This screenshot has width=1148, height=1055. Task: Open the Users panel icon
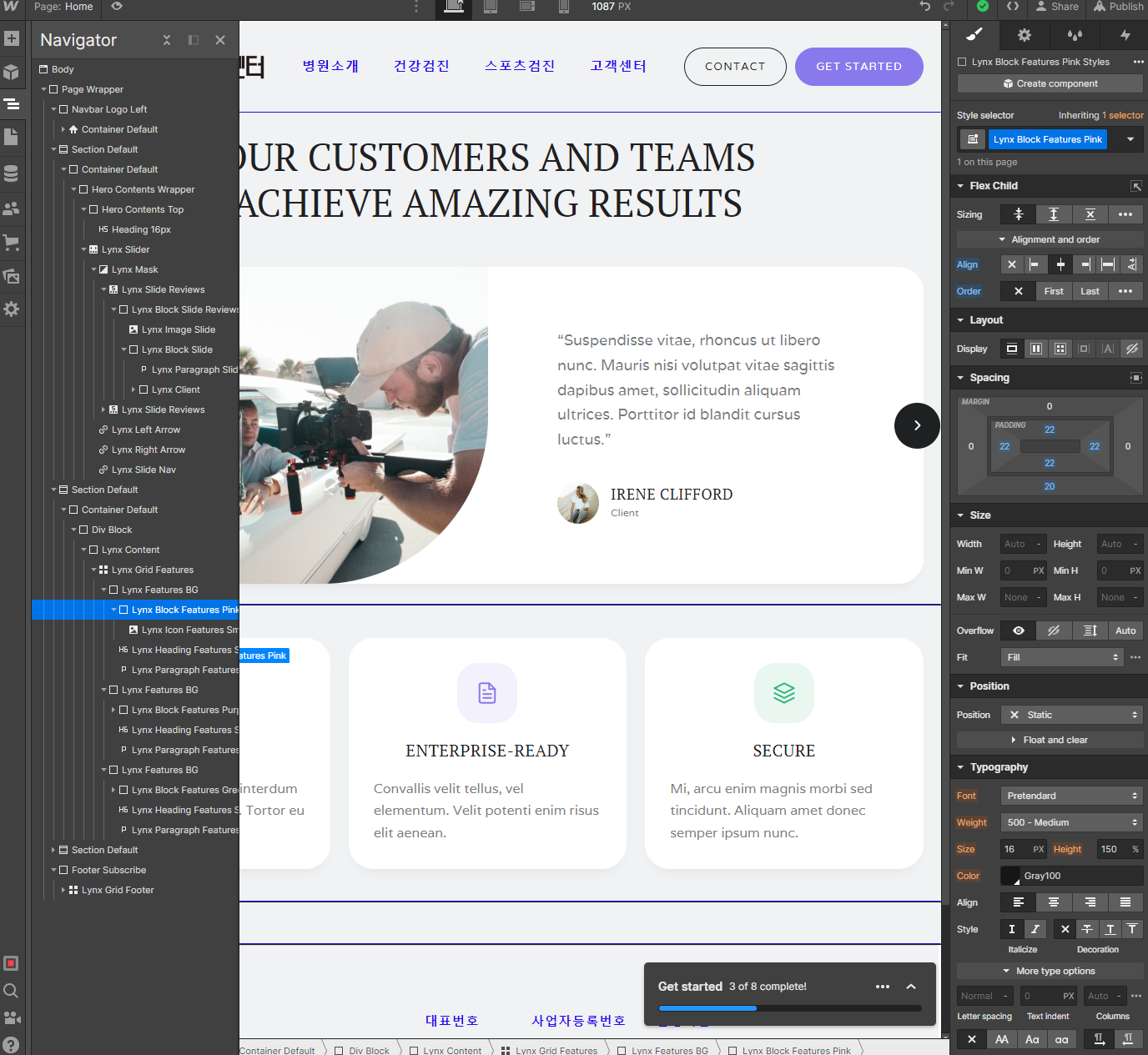coord(12,208)
